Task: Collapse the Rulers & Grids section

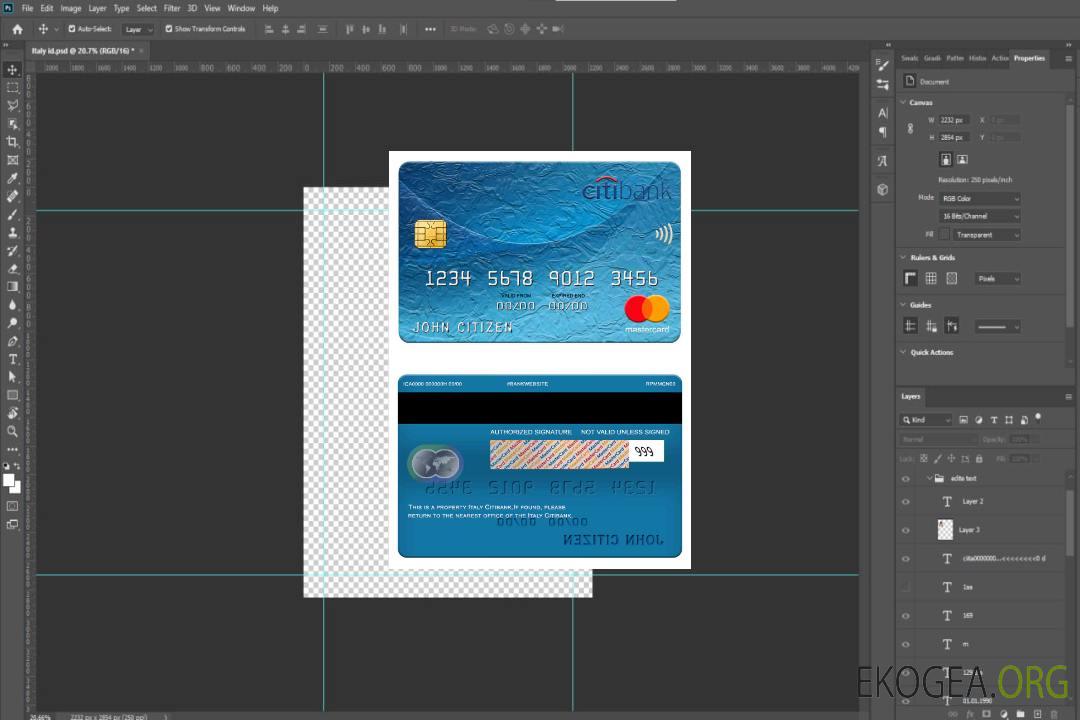Action: [x=904, y=258]
